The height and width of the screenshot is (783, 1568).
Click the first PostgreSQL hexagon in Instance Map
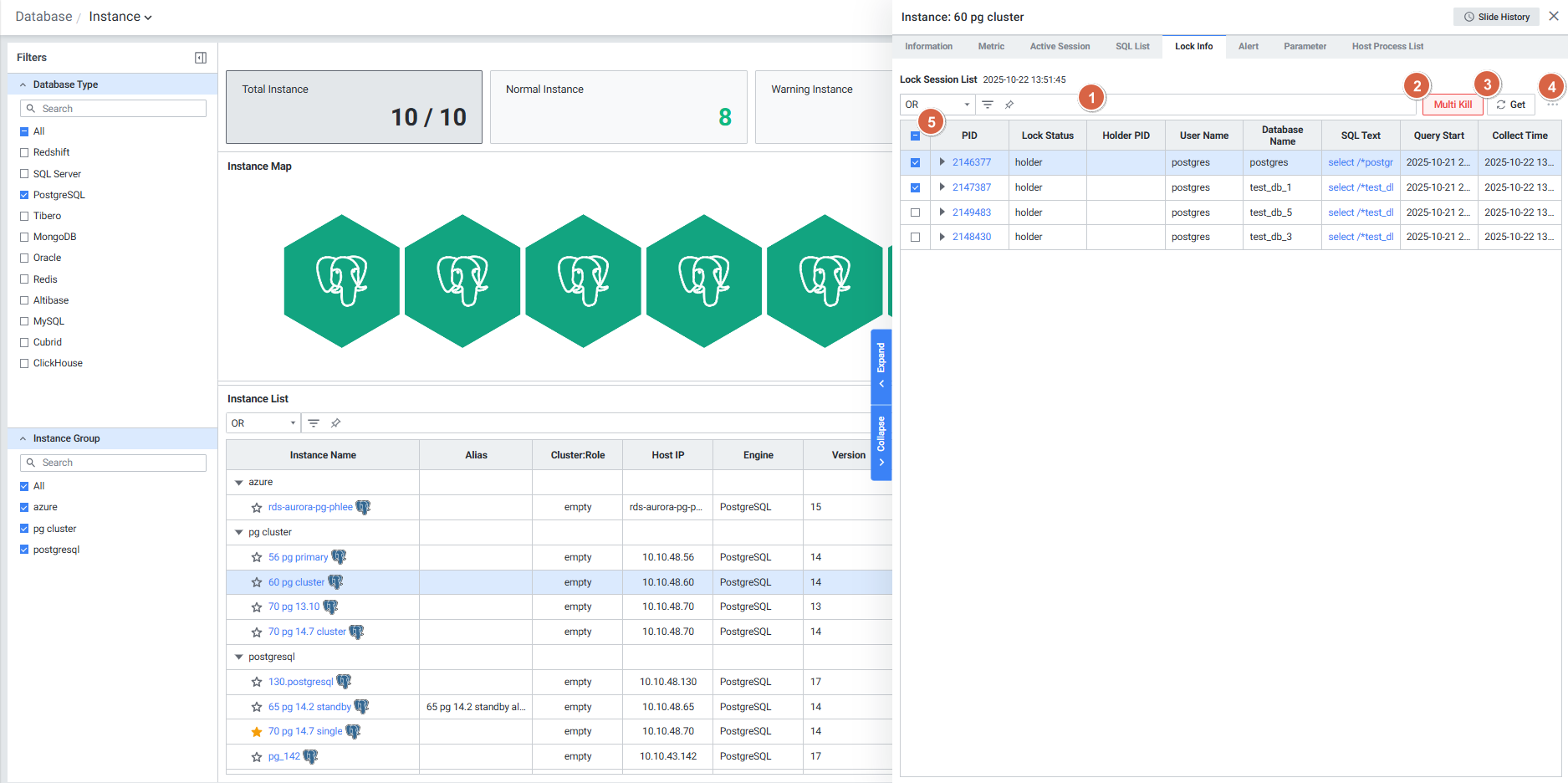(x=341, y=281)
